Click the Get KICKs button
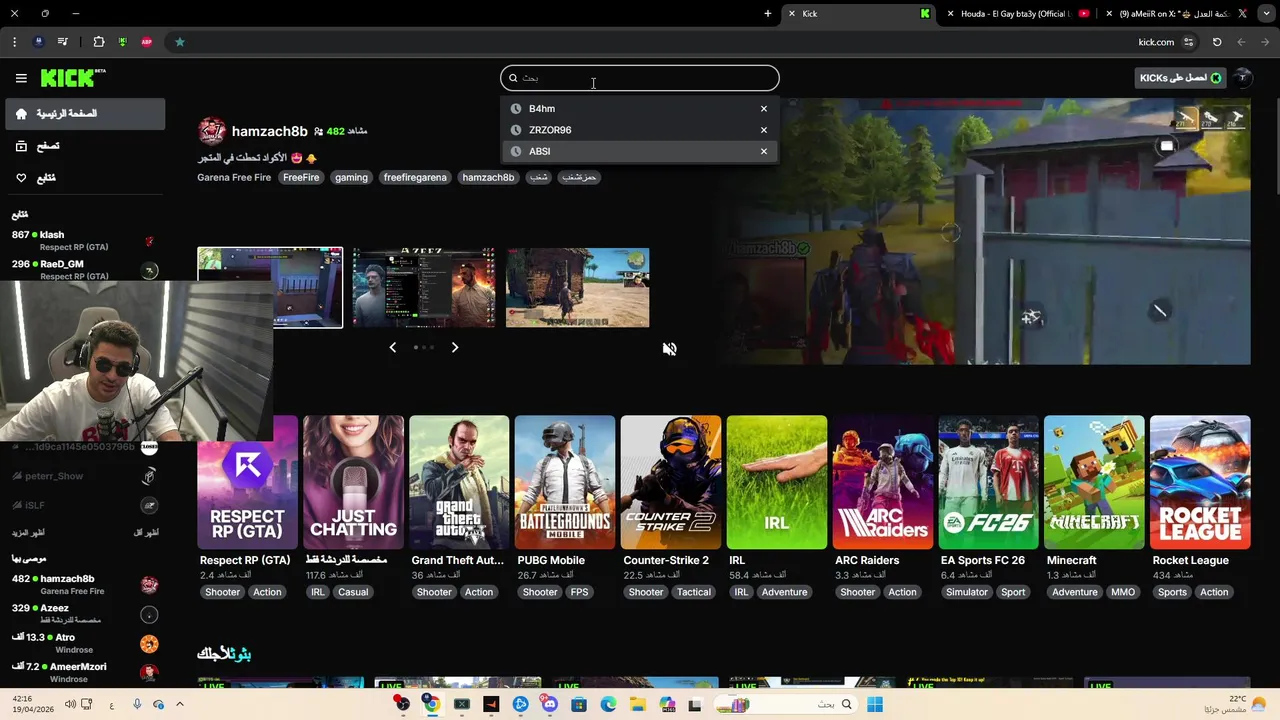Viewport: 1280px width, 720px height. click(x=1180, y=78)
